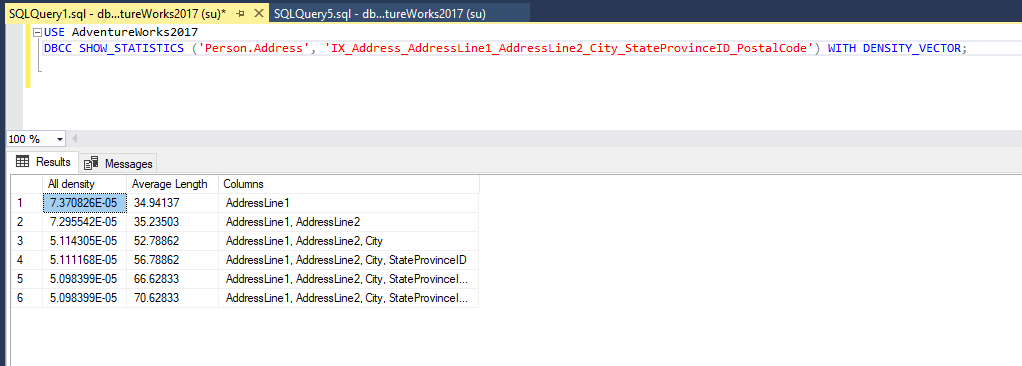Select the truncated columns cell in row 5
This screenshot has width=1022, height=366.
pyautogui.click(x=349, y=279)
